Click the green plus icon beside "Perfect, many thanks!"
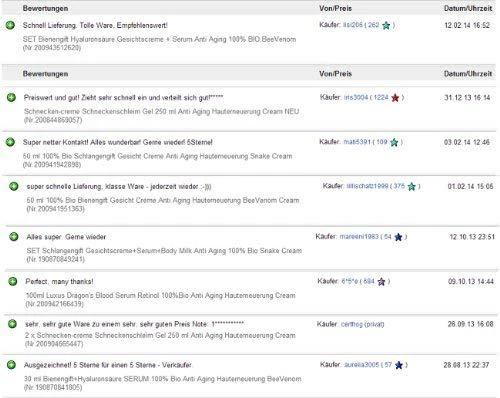 pyautogui.click(x=13, y=281)
